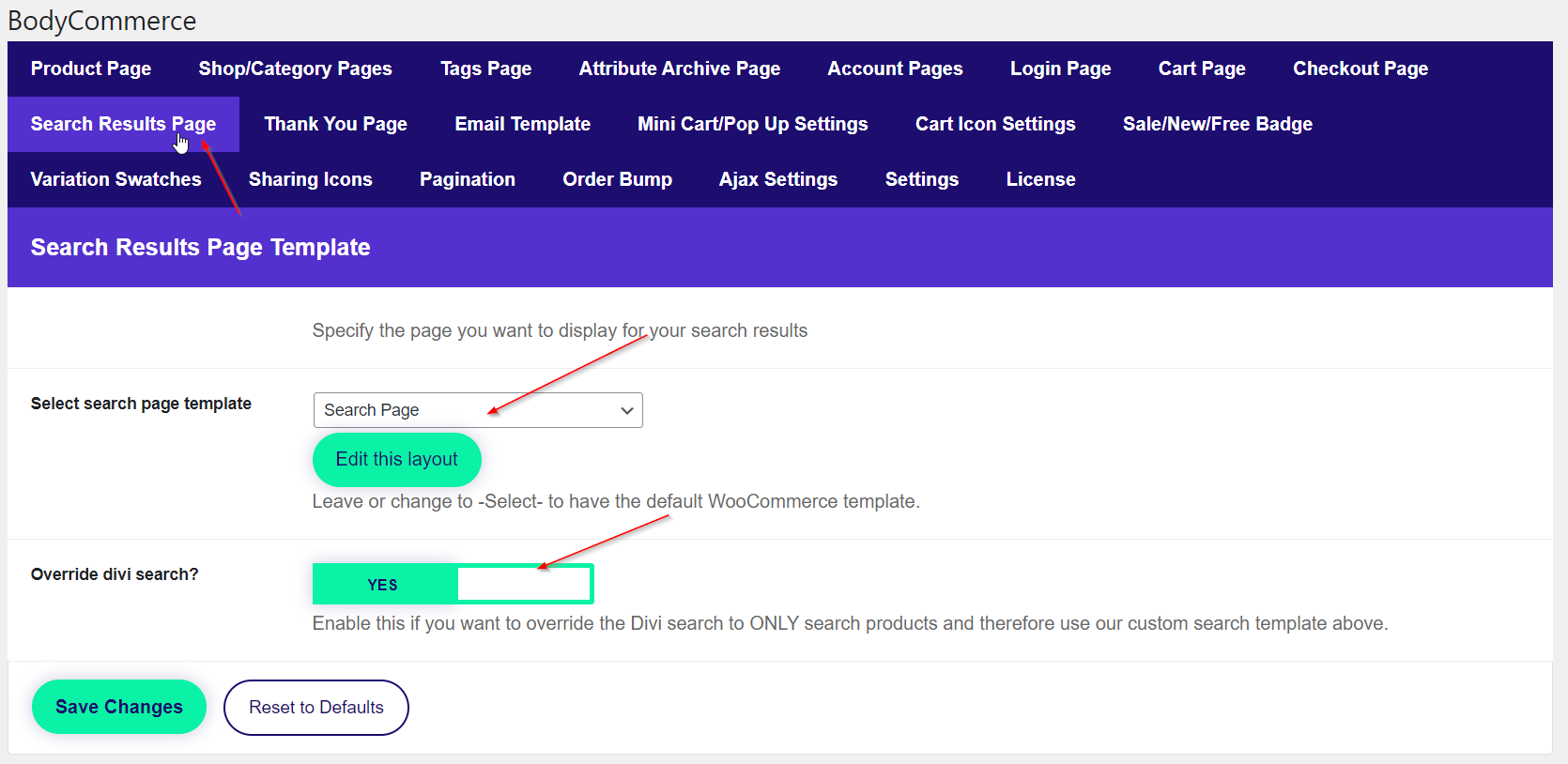
Task: Click Save Changes button
Action: (x=119, y=707)
